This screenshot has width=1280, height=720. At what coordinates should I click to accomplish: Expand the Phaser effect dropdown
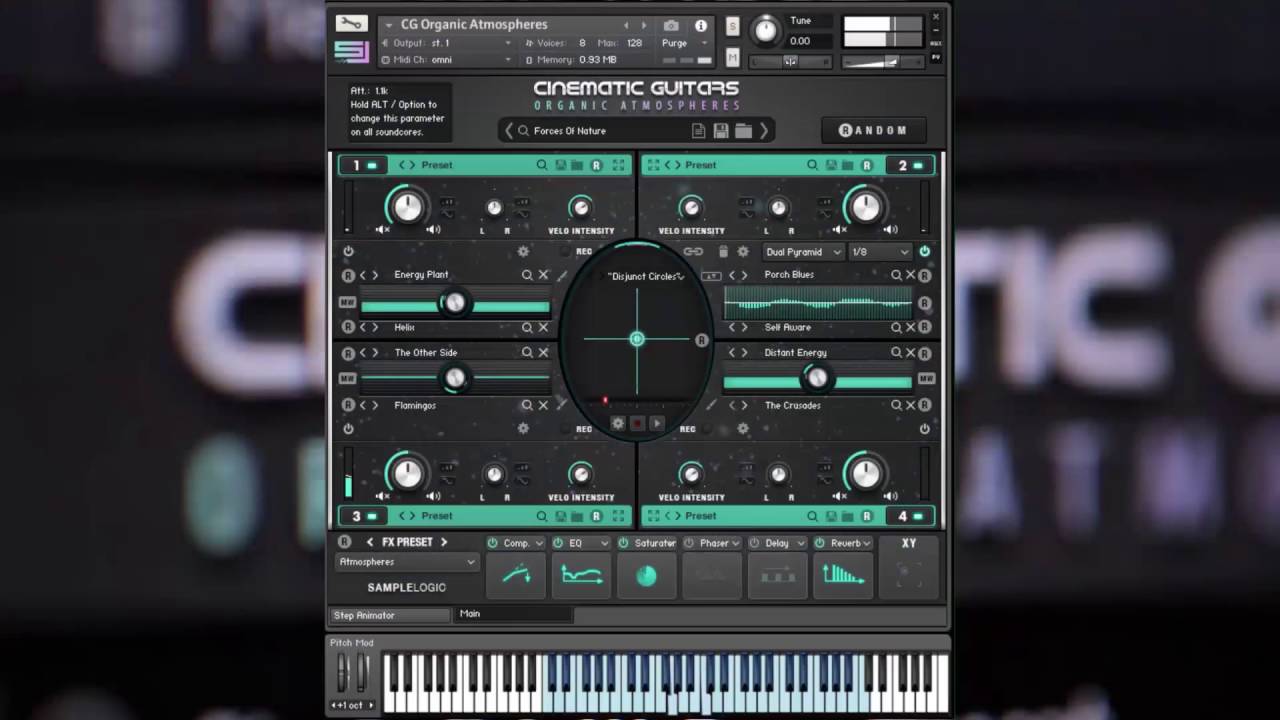click(x=735, y=543)
